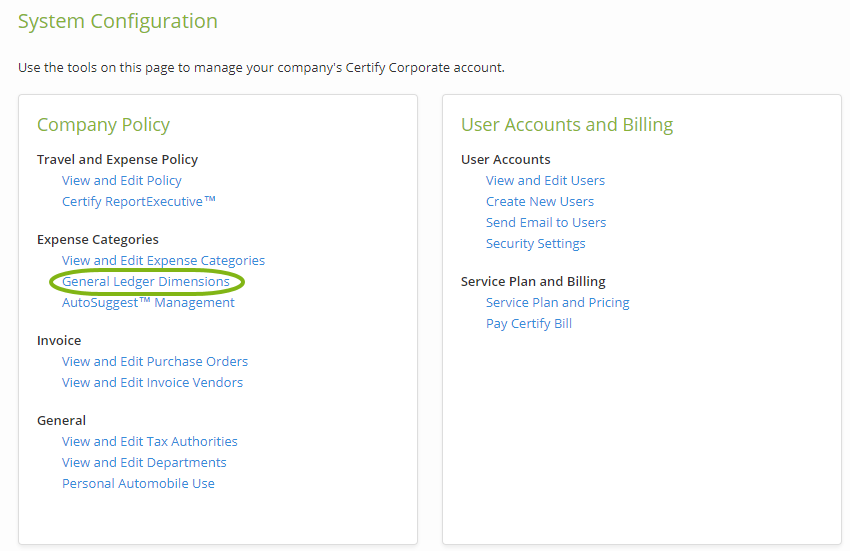Open Personal Automobile Use link

[138, 484]
